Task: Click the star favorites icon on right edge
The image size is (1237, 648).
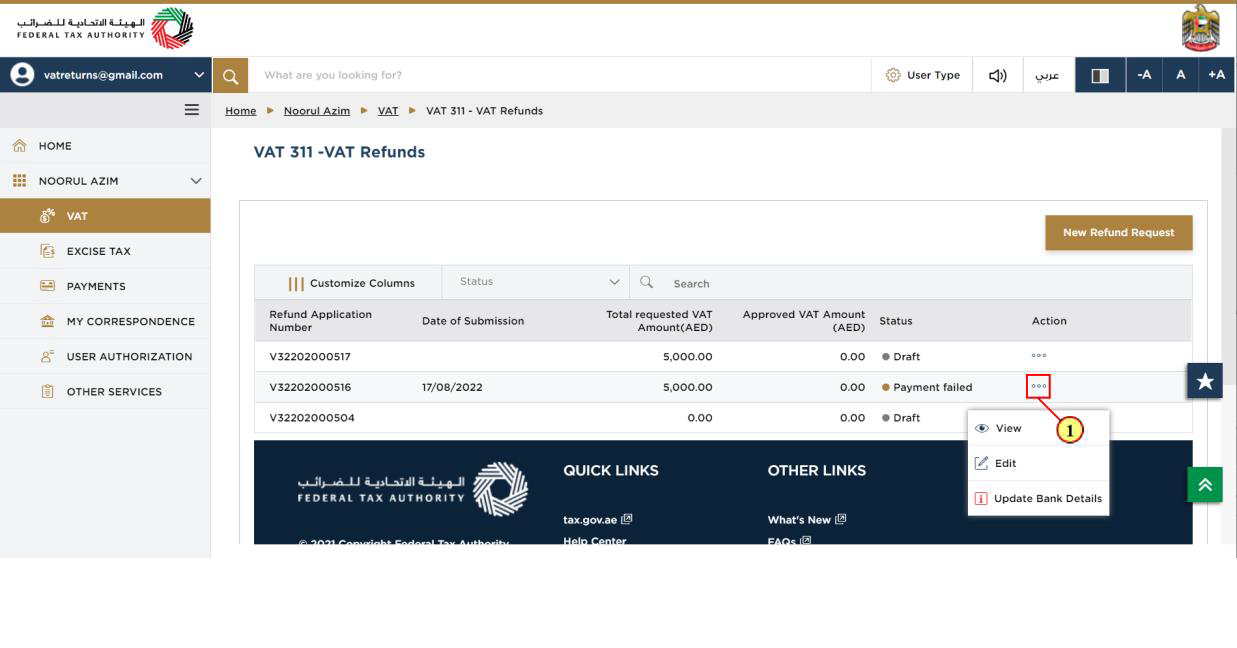Action: (x=1205, y=381)
